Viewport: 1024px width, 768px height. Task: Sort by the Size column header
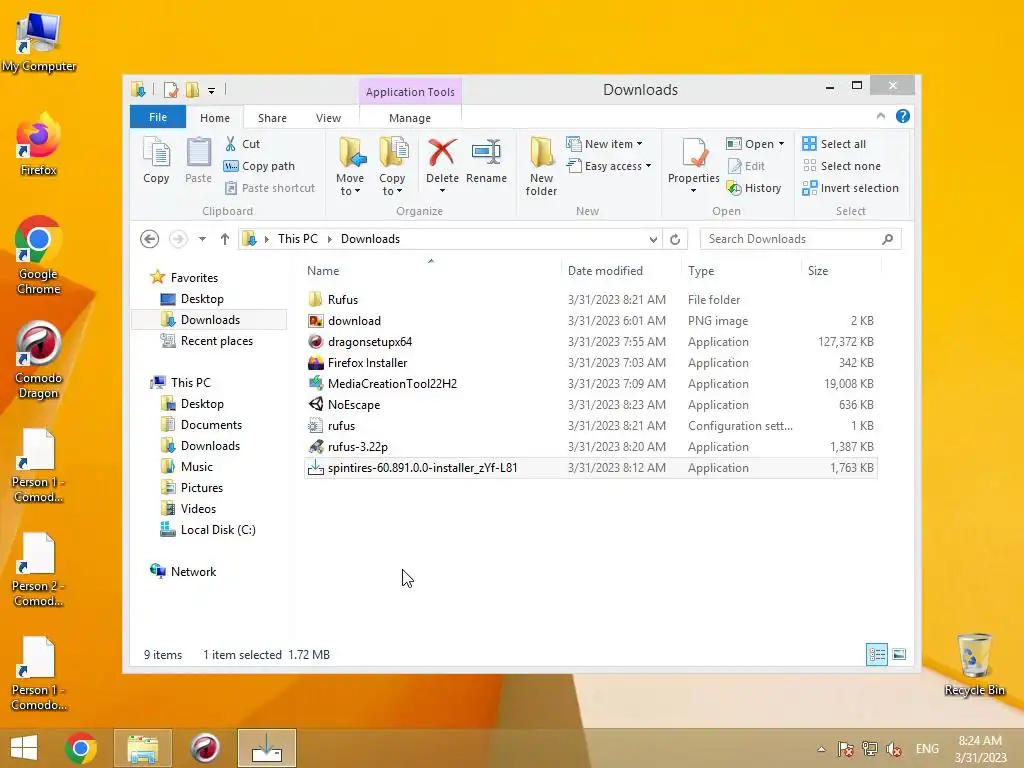pyautogui.click(x=841, y=270)
